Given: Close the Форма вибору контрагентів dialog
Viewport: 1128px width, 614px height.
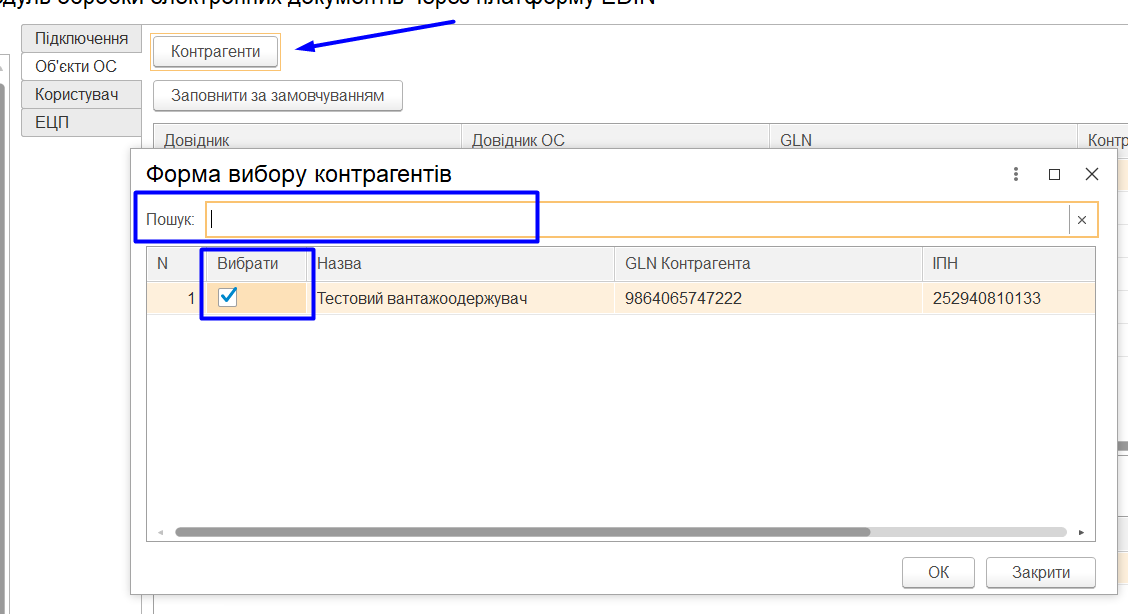Looking at the screenshot, I should tap(1092, 174).
